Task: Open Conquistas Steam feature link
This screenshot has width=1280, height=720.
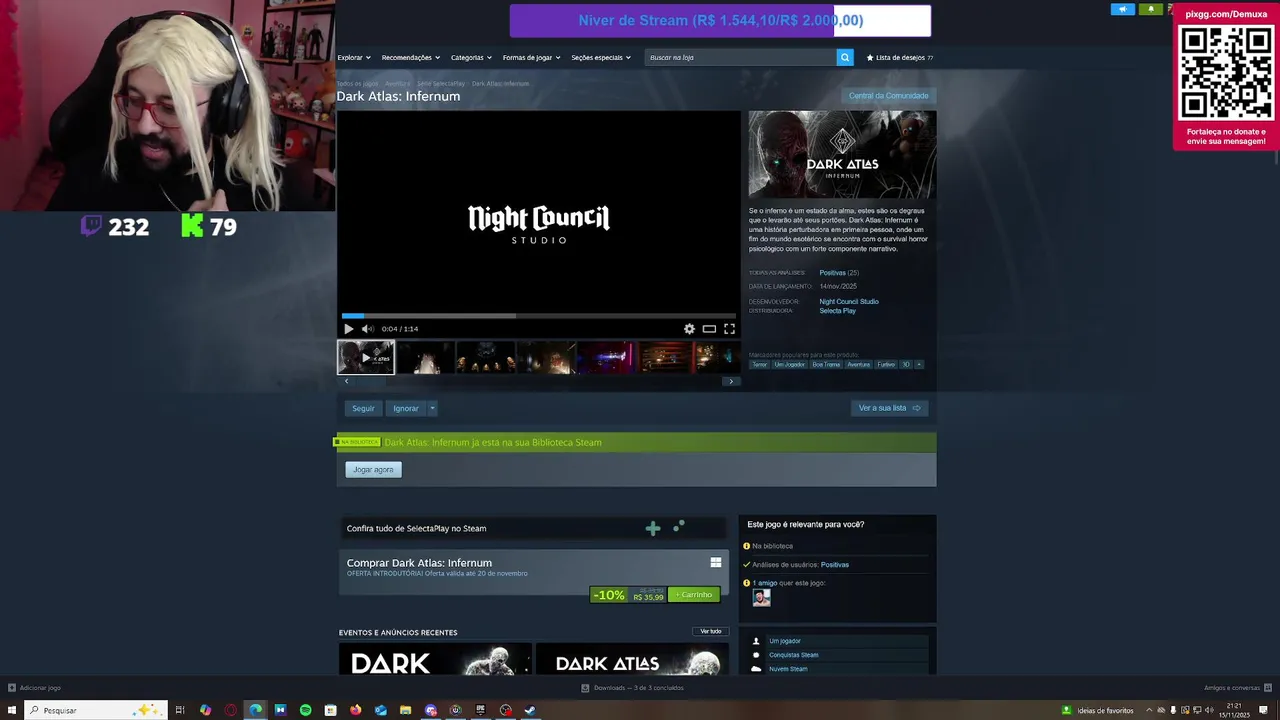Action: 794,655
